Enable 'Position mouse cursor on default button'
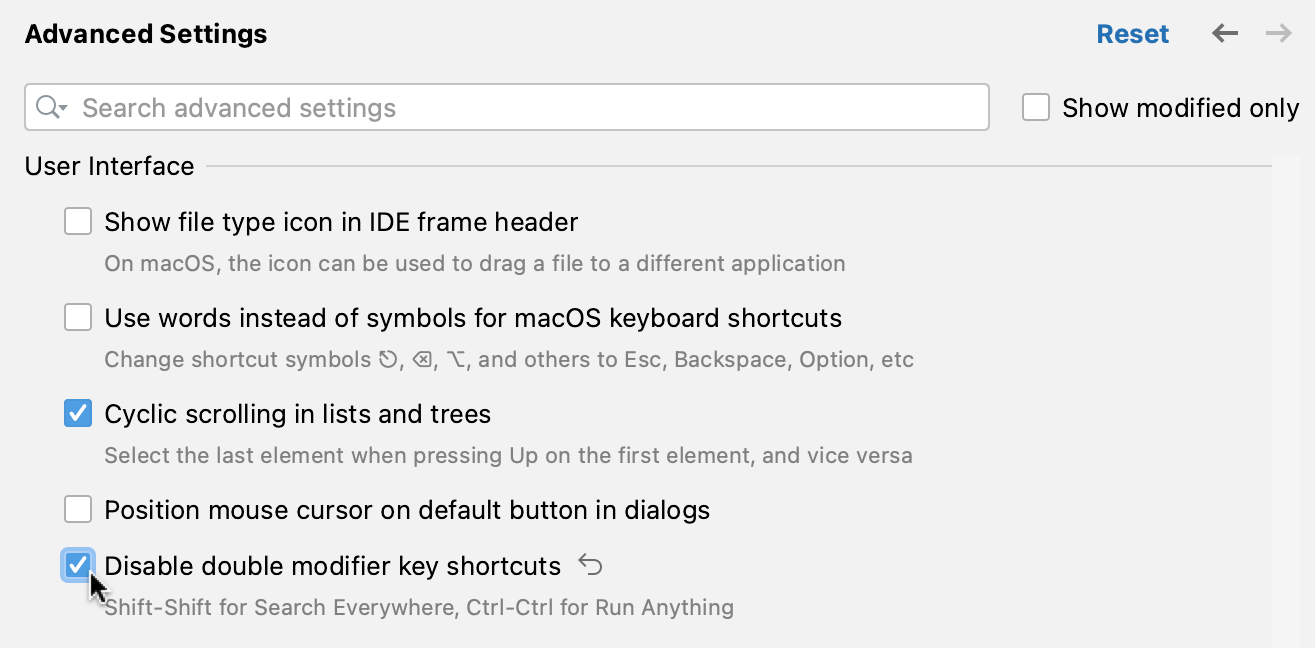This screenshot has width=1315, height=648. tap(78, 509)
